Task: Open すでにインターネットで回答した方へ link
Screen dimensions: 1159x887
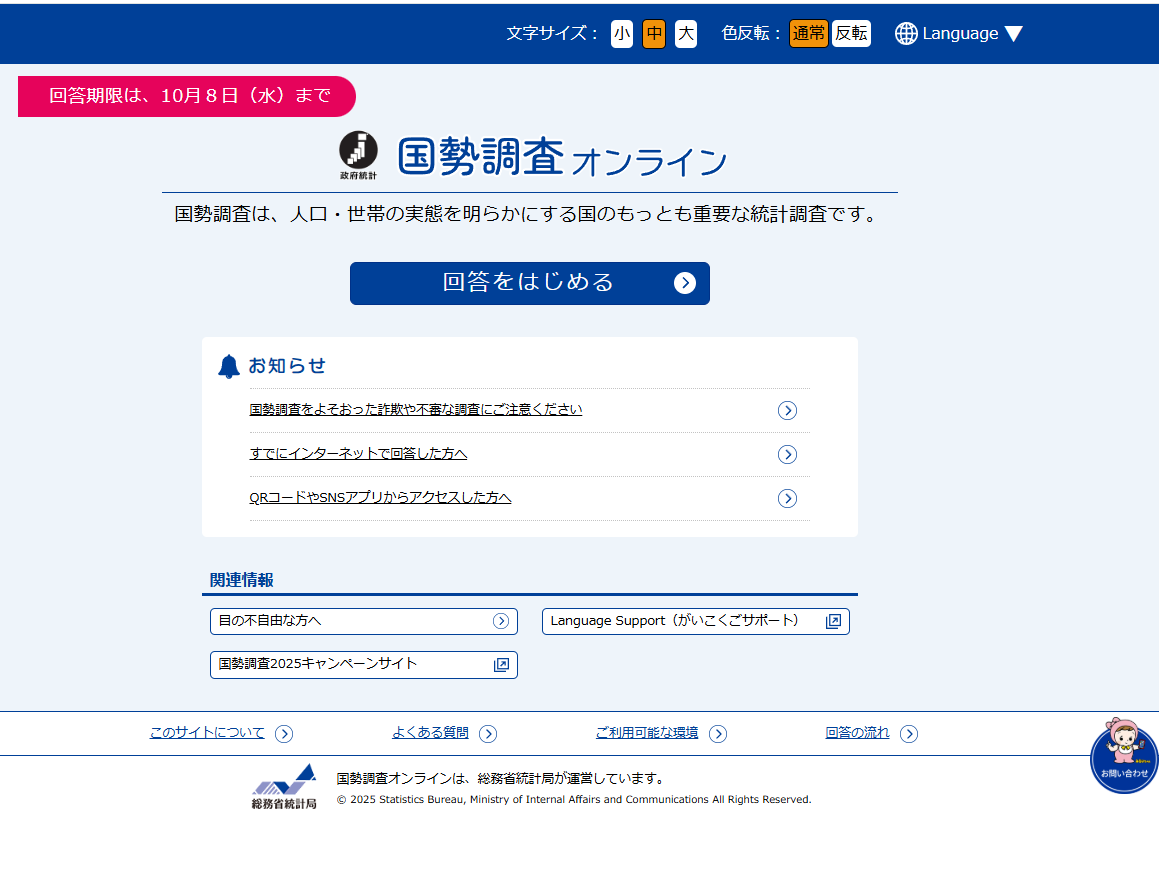Action: pos(358,454)
